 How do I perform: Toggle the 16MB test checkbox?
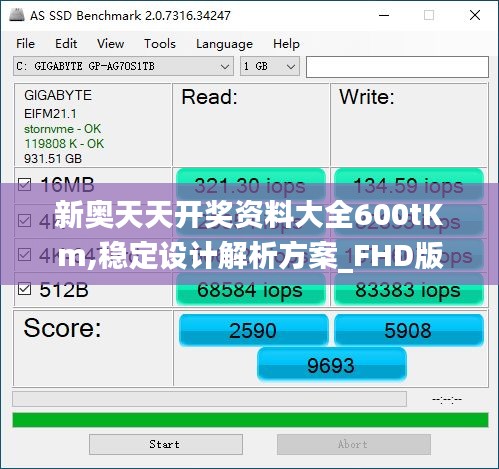(x=24, y=185)
